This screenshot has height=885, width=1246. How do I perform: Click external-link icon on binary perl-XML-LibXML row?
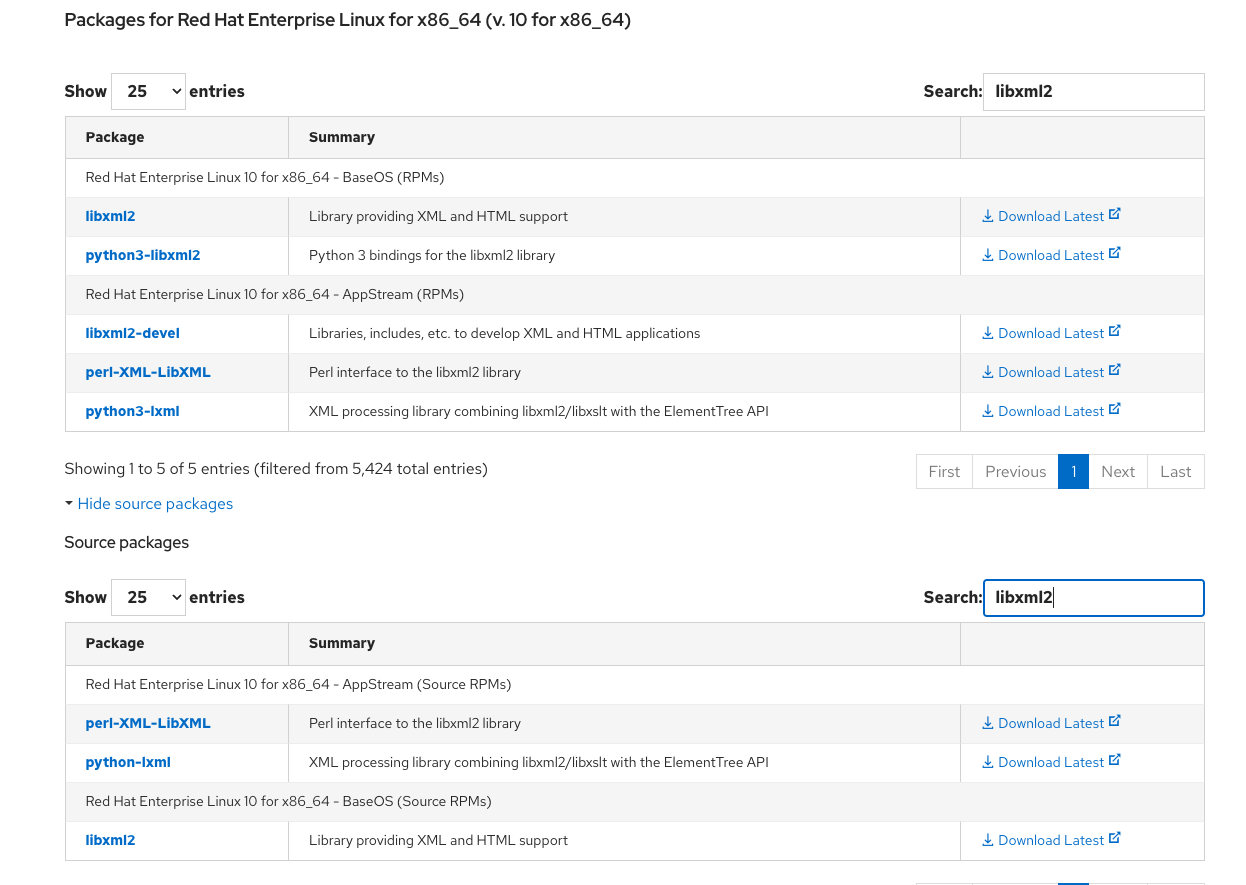(1115, 370)
